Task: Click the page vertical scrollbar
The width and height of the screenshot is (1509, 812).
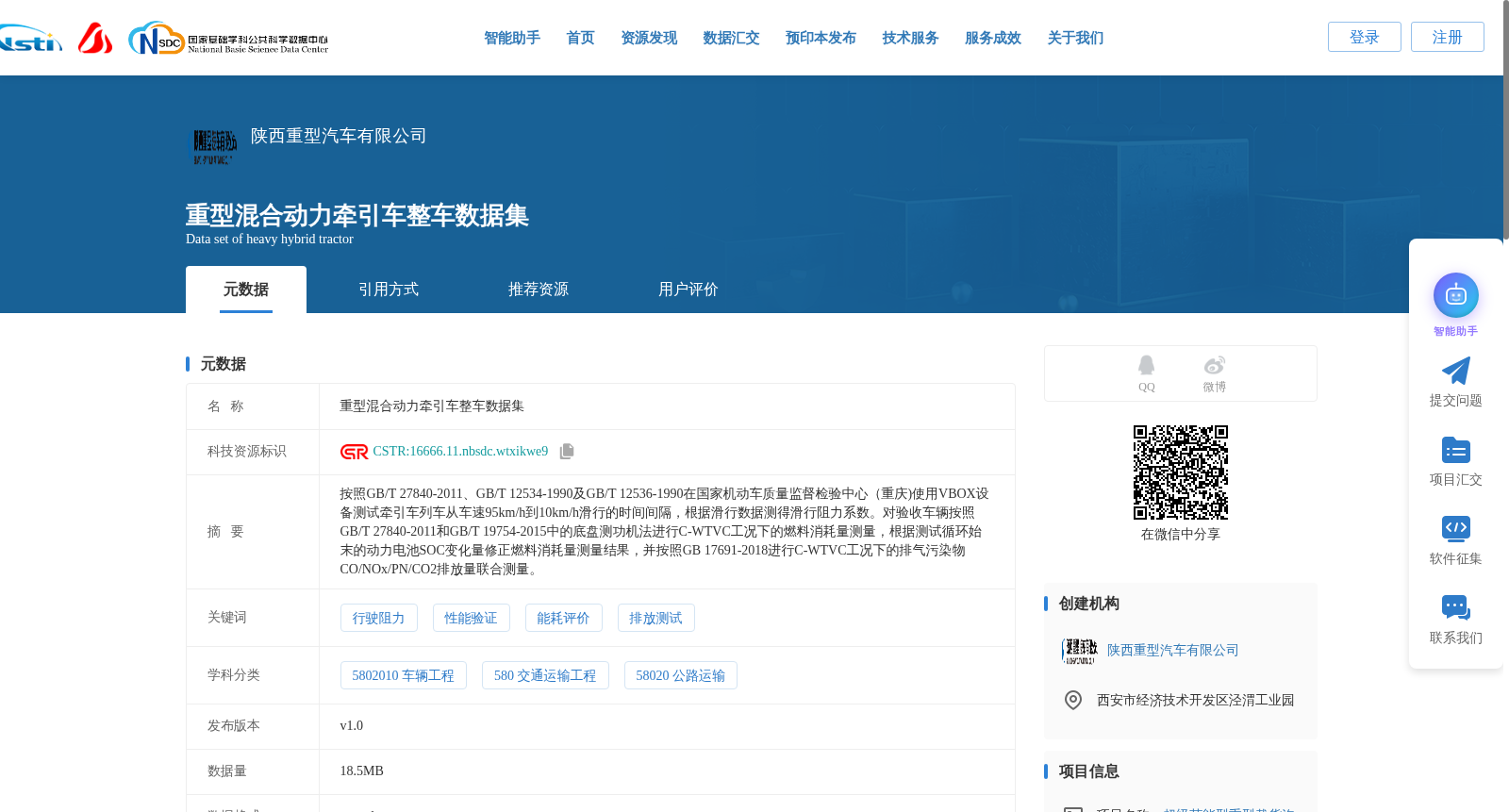Action: [1505, 121]
